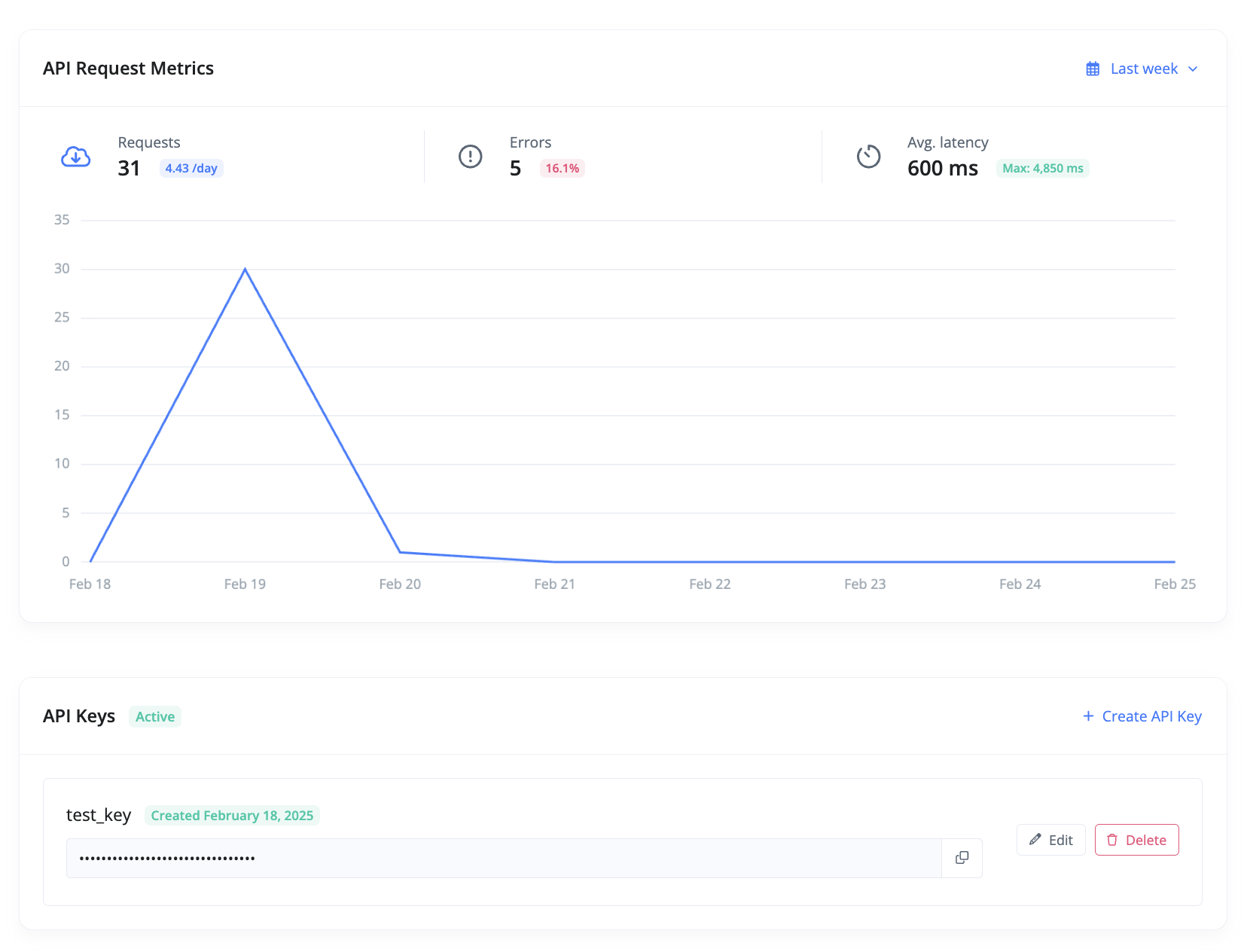Click the masked API key field

click(504, 858)
